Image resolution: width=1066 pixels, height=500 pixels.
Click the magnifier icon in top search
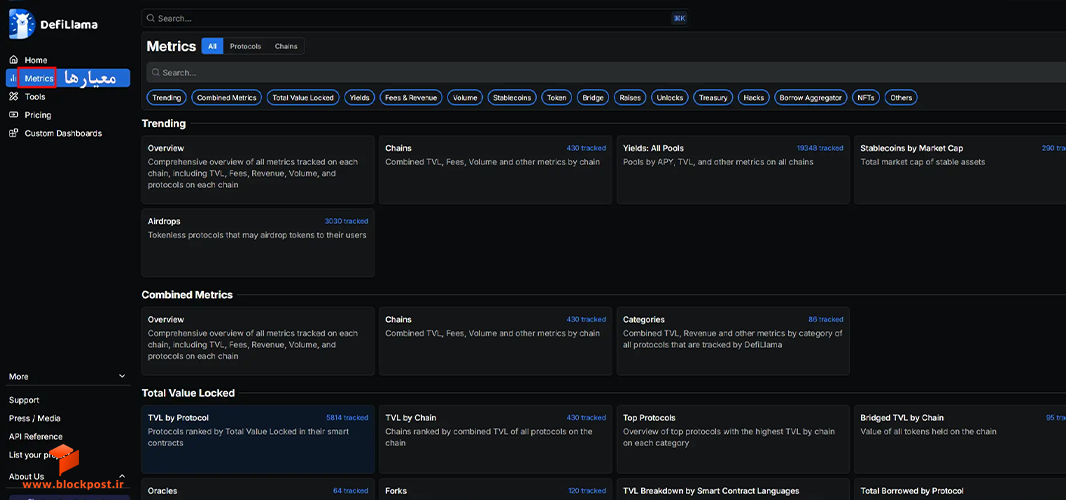(x=150, y=18)
